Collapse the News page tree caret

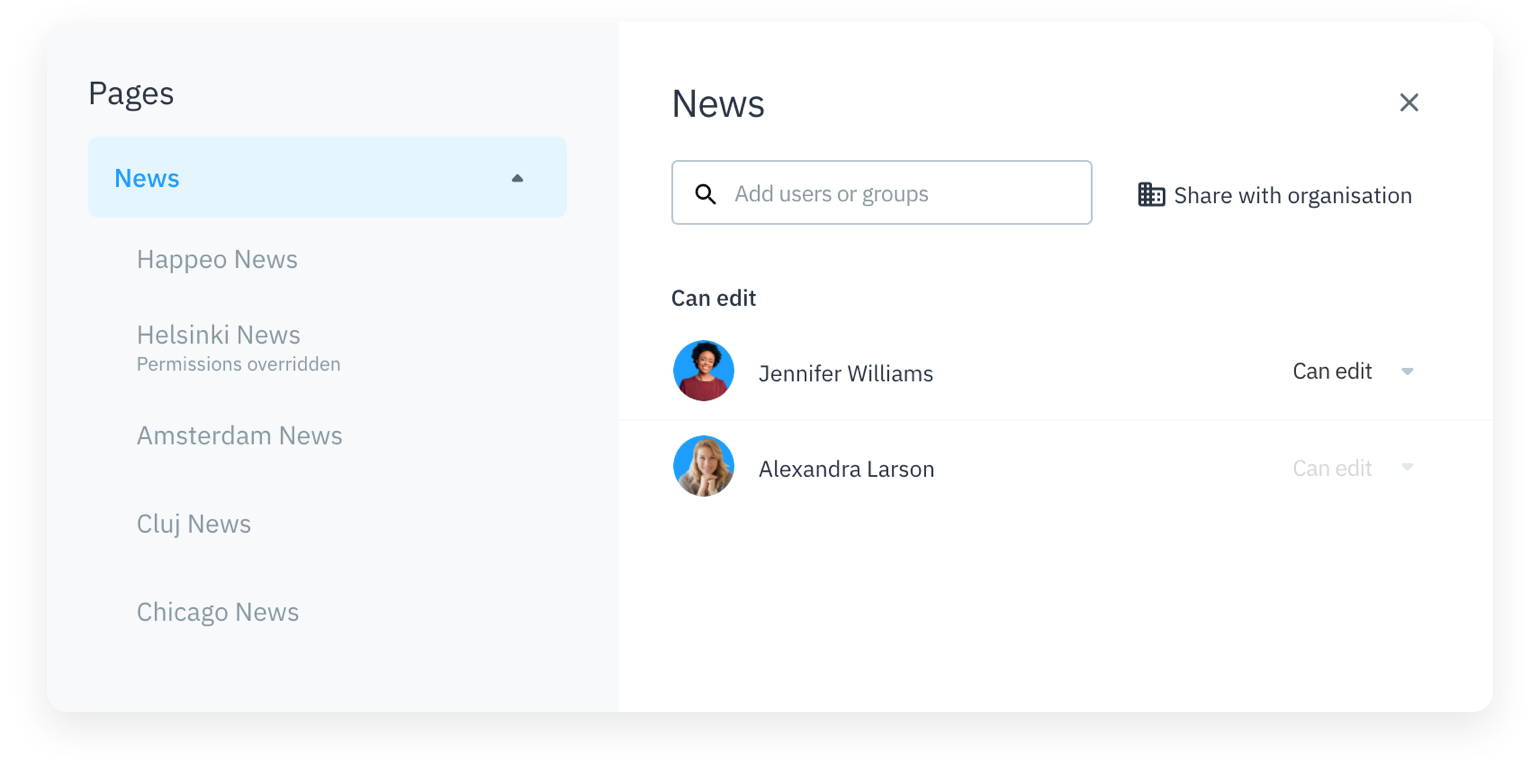point(517,179)
